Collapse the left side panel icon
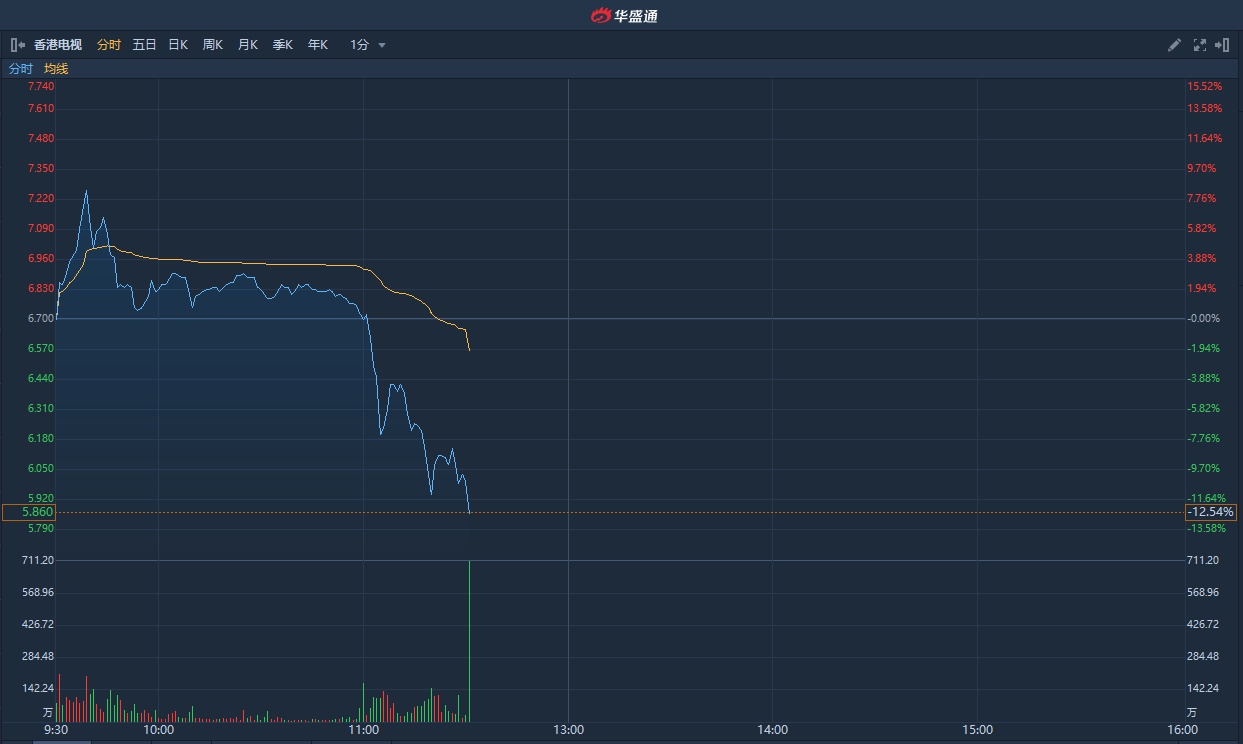Viewport: 1243px width, 744px height. (17, 45)
